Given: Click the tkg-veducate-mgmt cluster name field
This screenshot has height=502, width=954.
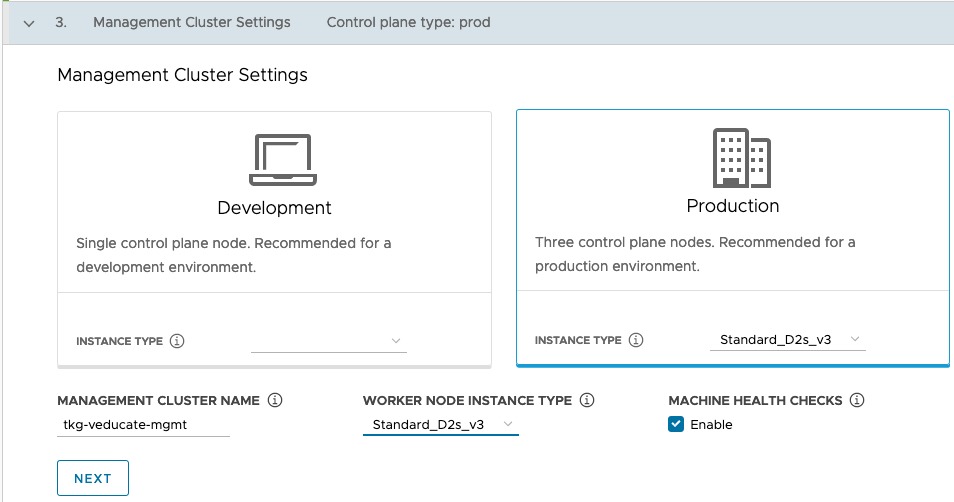Looking at the screenshot, I should click(144, 425).
